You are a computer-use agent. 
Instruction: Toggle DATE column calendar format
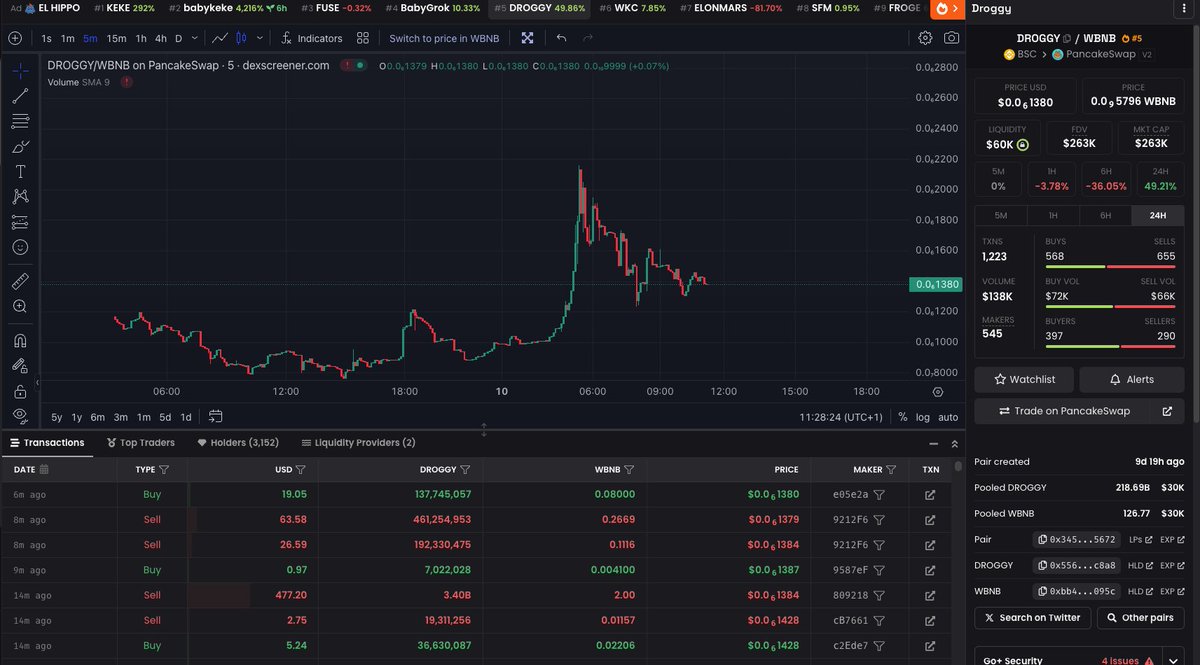[44, 469]
